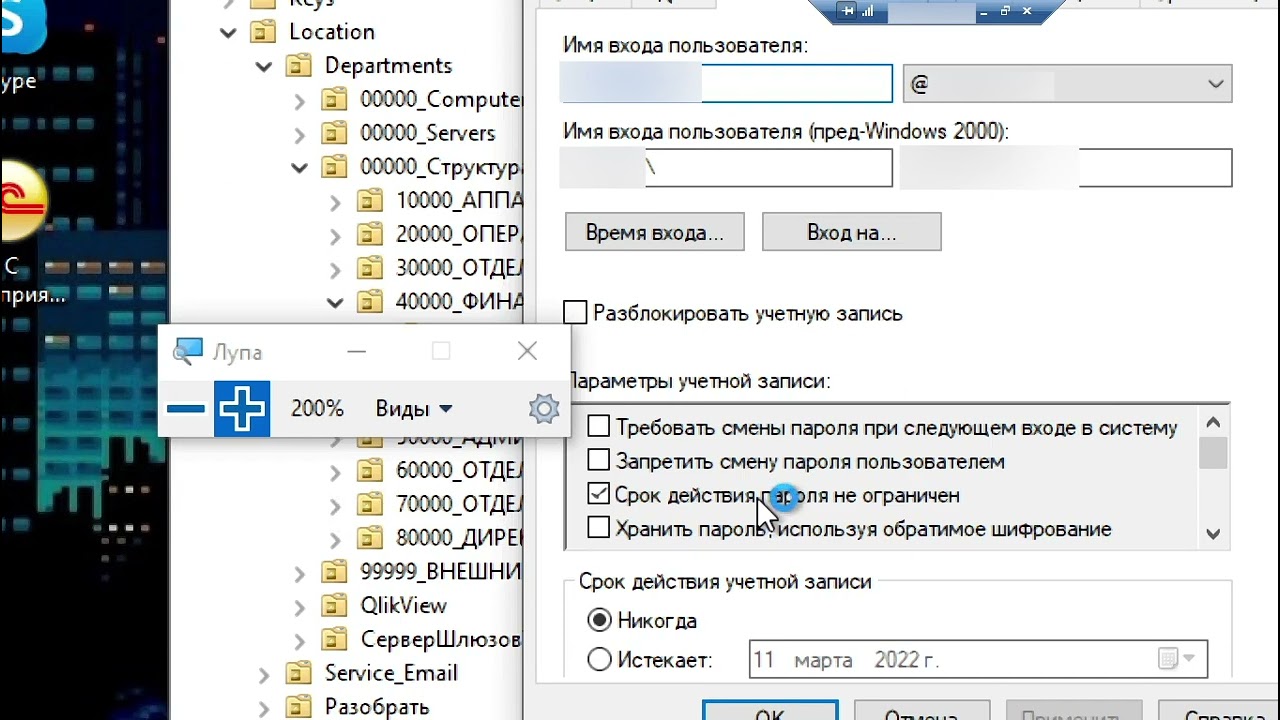
Task: Click the СерверШлюзов folder icon
Action: 334,639
